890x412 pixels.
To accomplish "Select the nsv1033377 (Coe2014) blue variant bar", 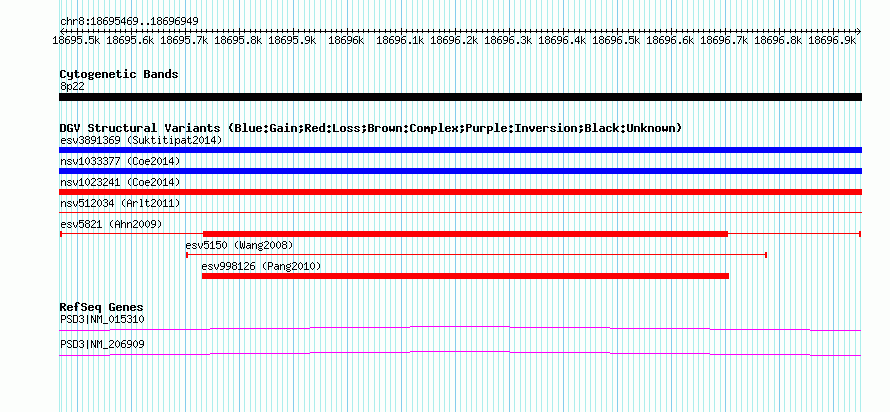I will [x=460, y=171].
